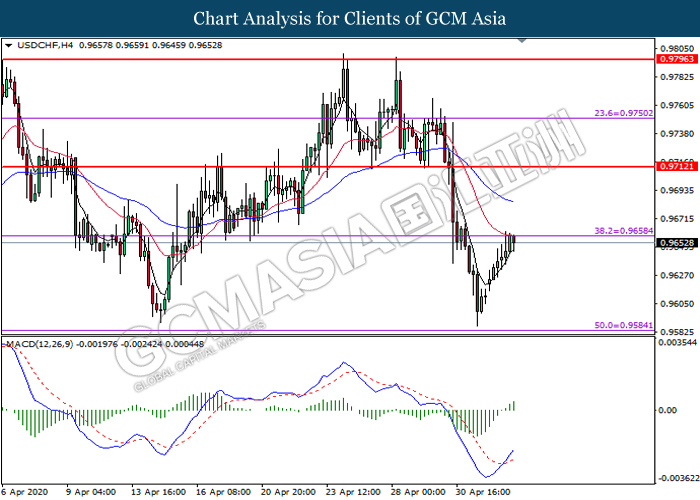Screen dimensions: 700x500
Task: Click the chart shift triangle marker at top
Action: [x=522, y=41]
